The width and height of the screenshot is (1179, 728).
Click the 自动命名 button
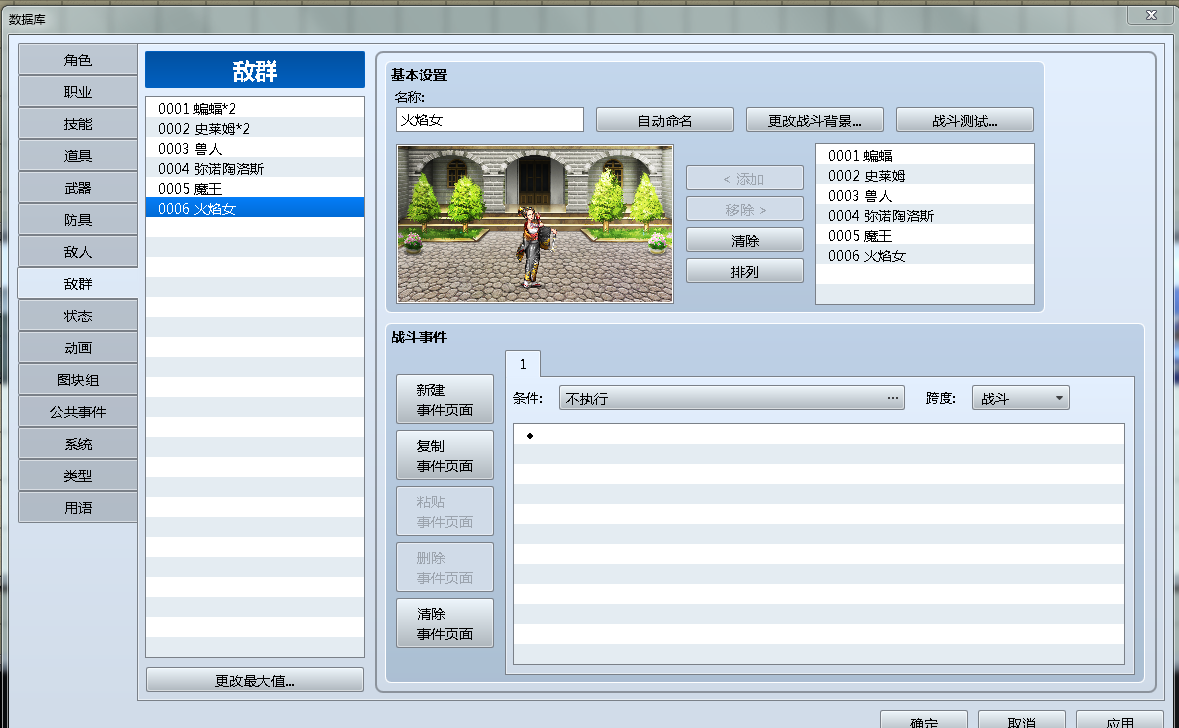[x=665, y=120]
